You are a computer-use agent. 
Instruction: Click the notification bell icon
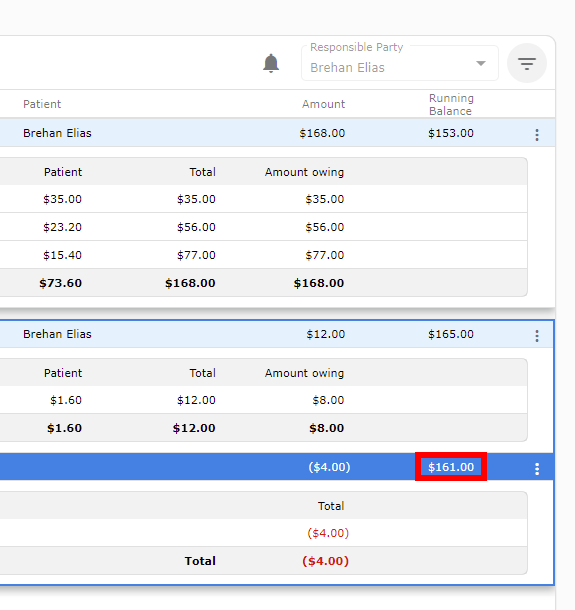(271, 63)
